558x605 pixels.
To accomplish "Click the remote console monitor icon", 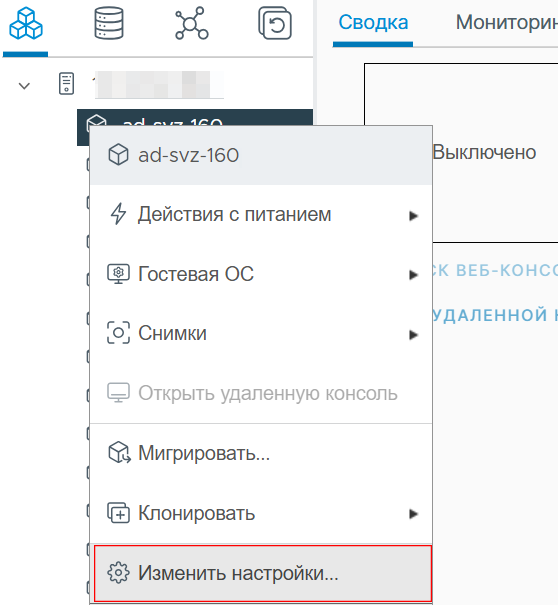I will (x=118, y=393).
